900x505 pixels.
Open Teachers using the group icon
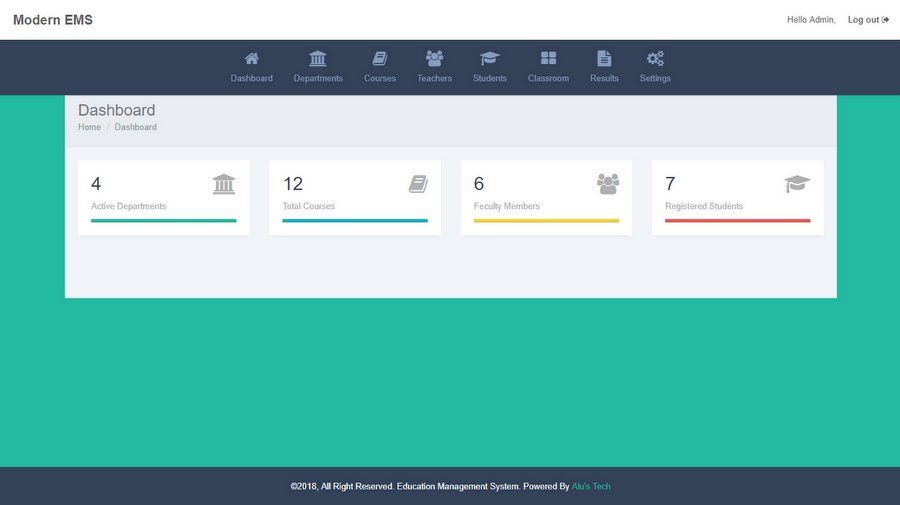pos(434,59)
